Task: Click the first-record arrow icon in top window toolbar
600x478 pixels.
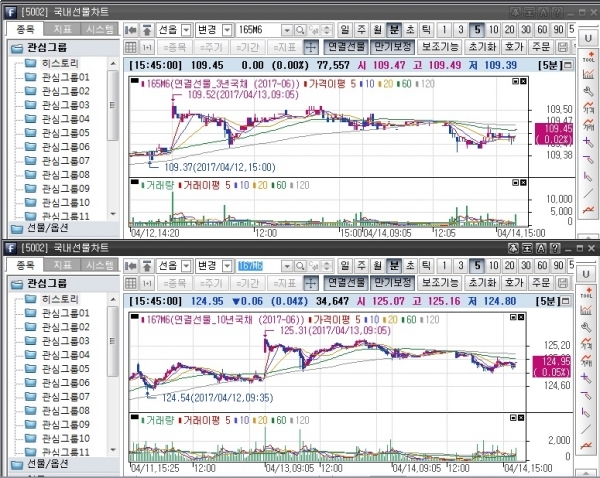Action: pyautogui.click(x=131, y=30)
